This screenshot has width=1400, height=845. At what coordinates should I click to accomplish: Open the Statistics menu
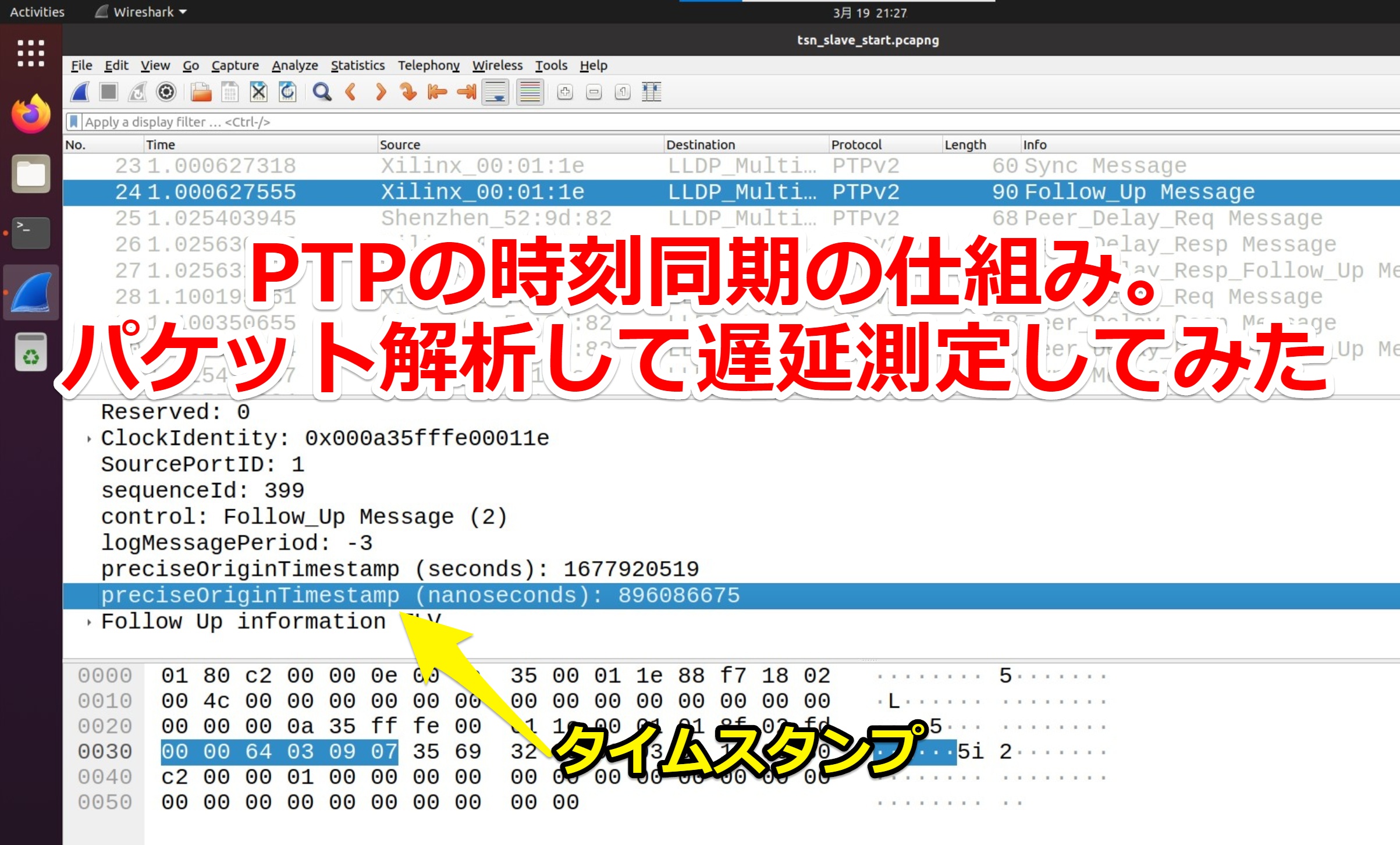point(357,65)
